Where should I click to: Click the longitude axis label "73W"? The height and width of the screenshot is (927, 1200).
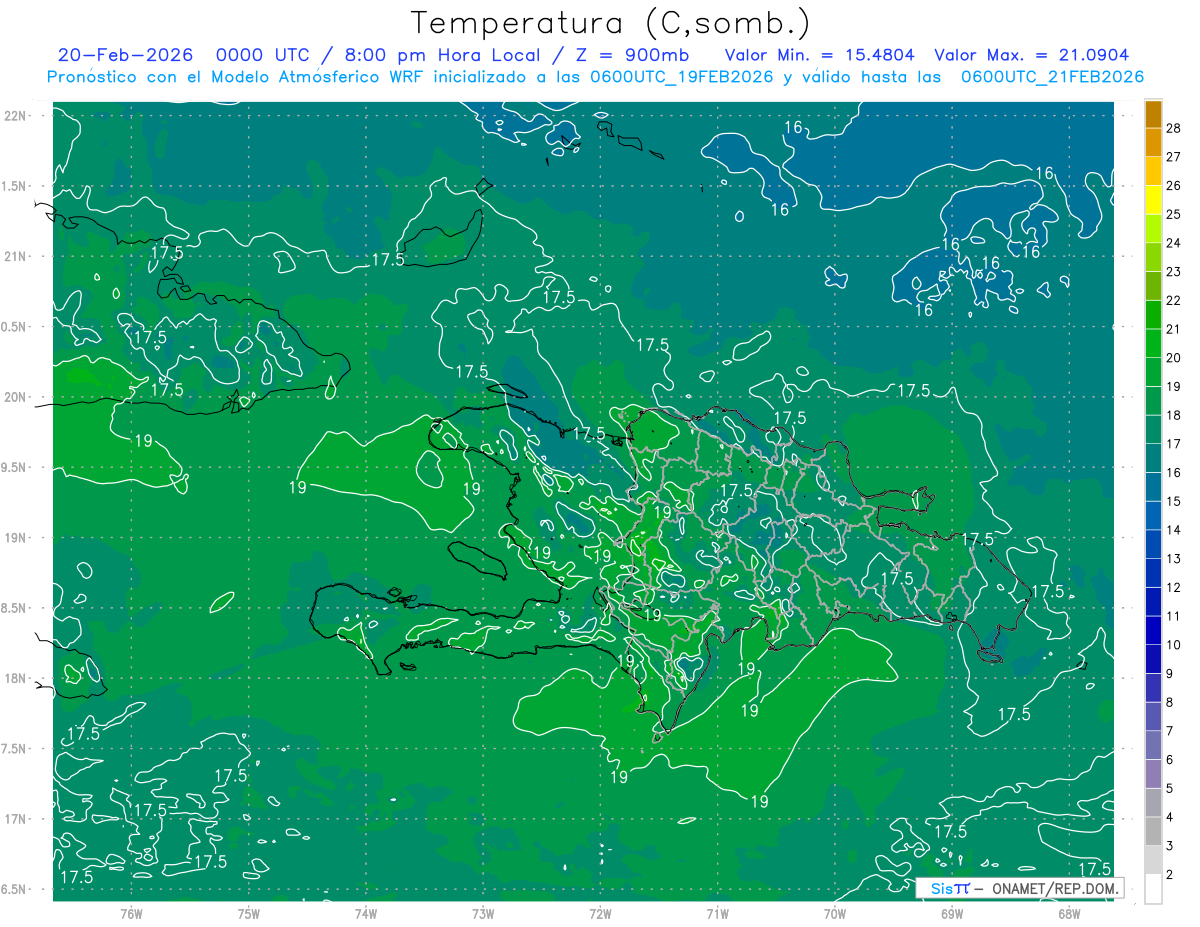point(483,913)
